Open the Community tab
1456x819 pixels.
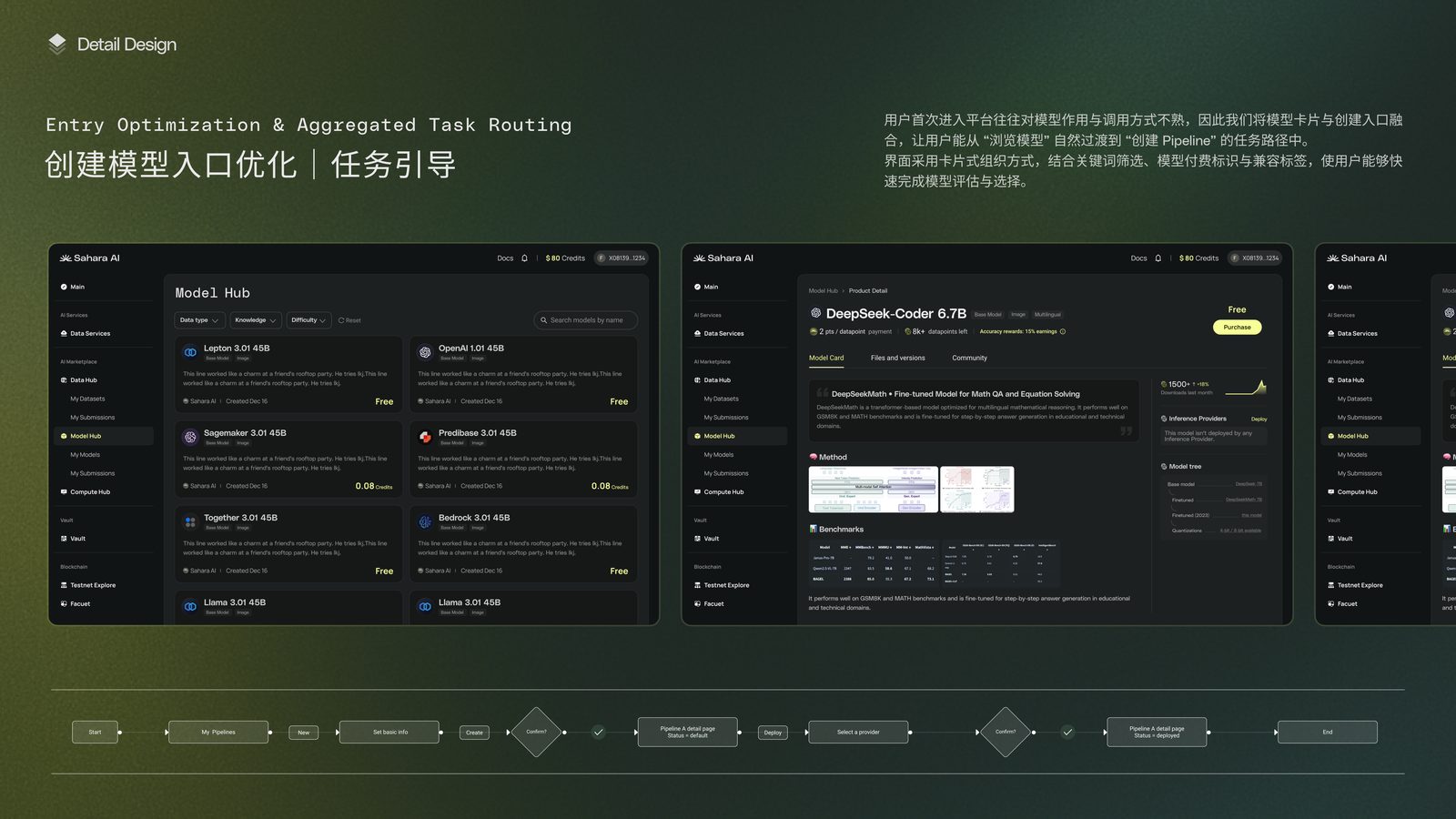click(969, 359)
